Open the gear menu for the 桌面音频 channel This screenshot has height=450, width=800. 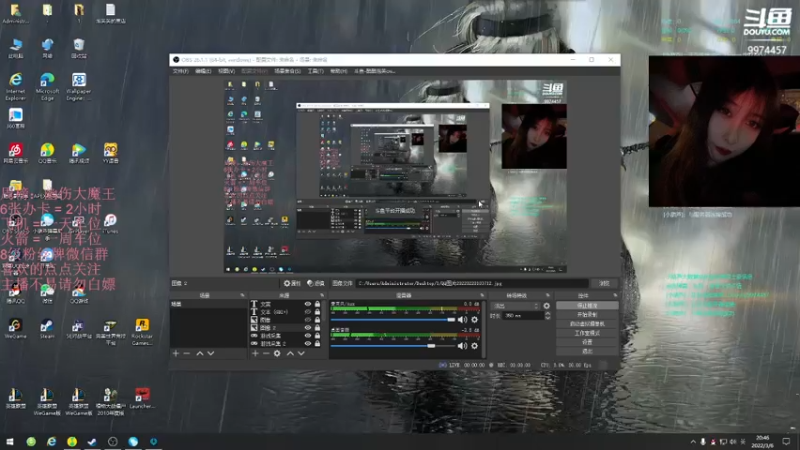pyautogui.click(x=474, y=346)
